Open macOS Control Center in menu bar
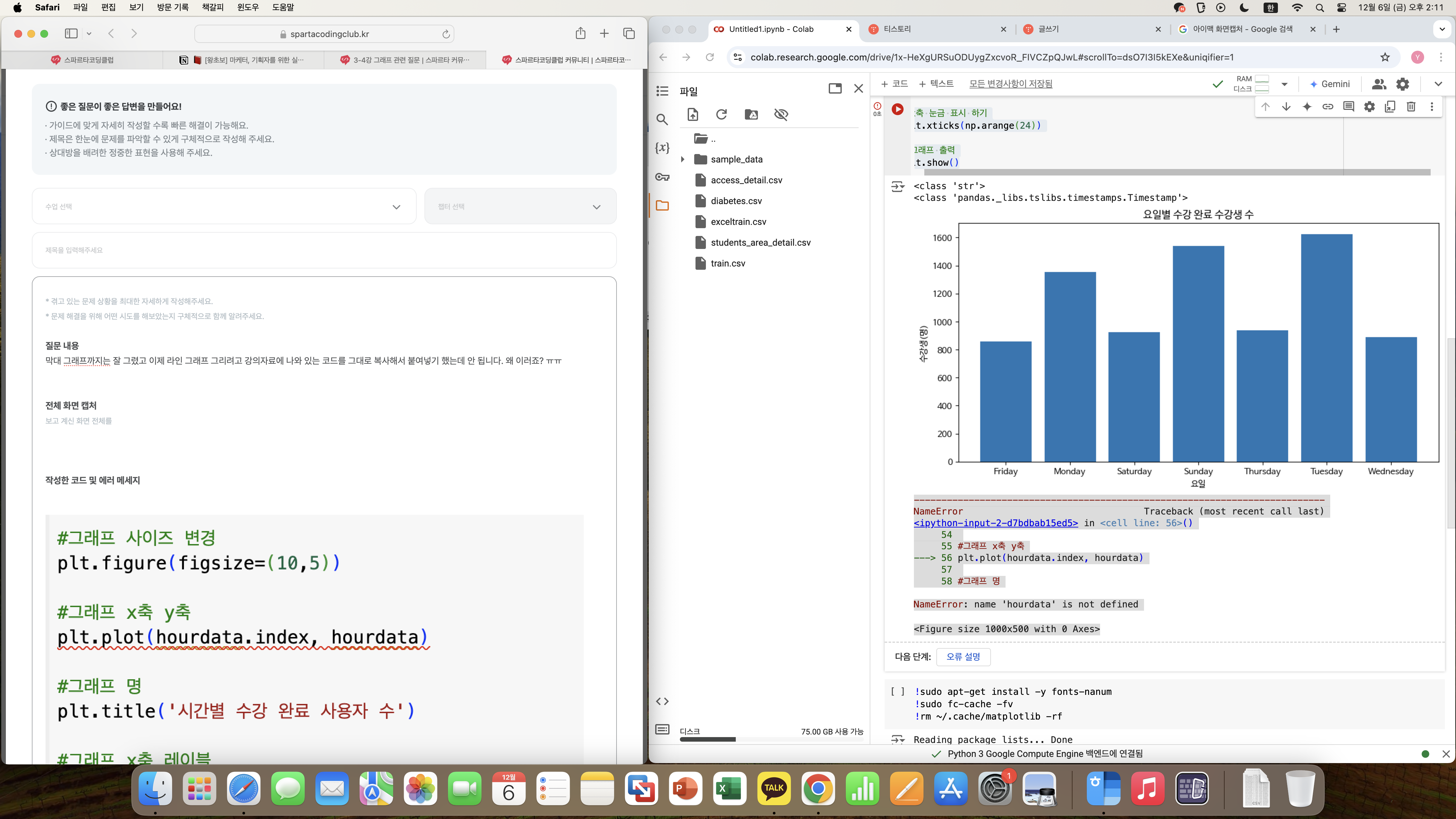Viewport: 1456px width, 819px height. click(1341, 7)
